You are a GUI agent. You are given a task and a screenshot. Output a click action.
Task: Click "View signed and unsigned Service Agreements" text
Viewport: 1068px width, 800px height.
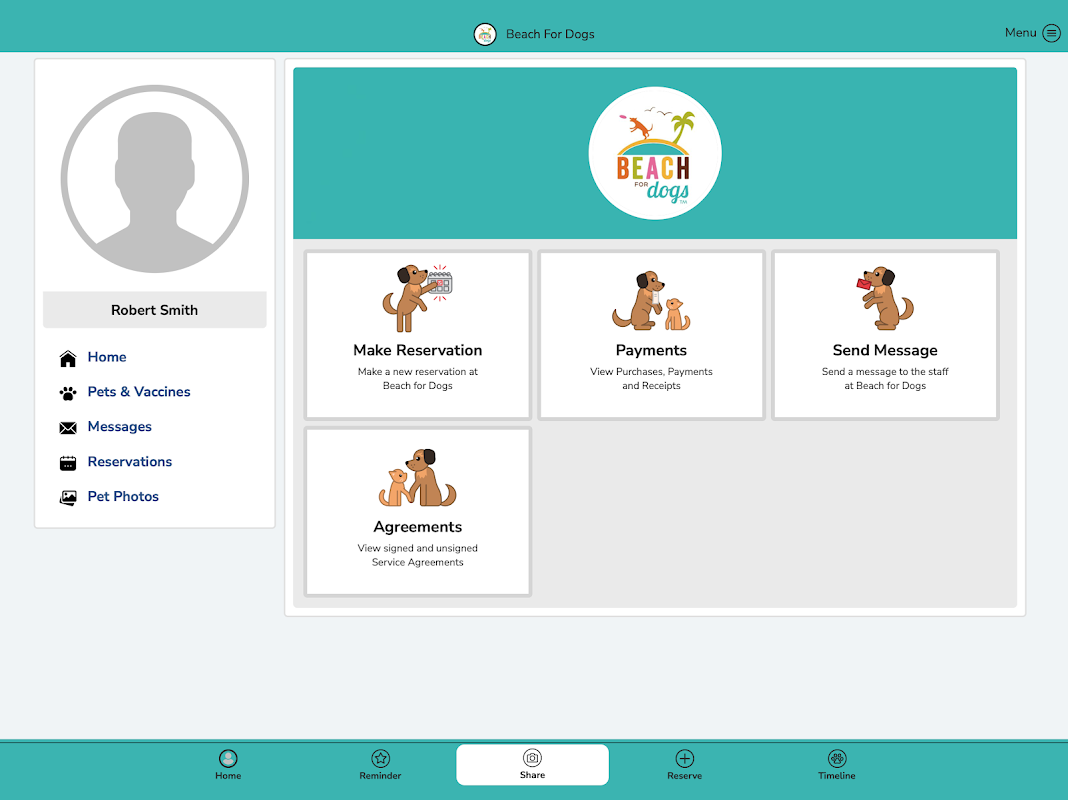[418, 555]
